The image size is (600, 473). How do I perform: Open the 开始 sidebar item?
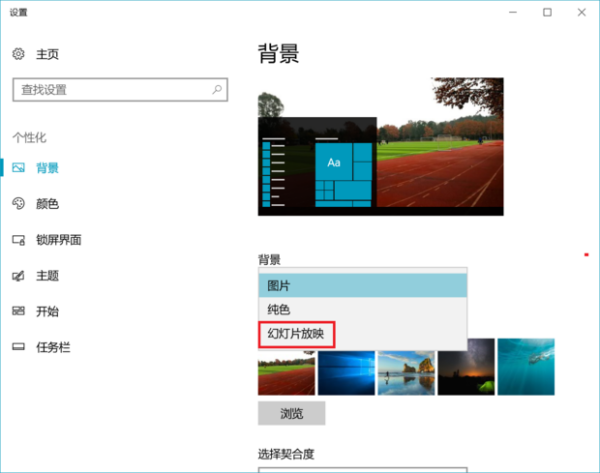(x=47, y=312)
